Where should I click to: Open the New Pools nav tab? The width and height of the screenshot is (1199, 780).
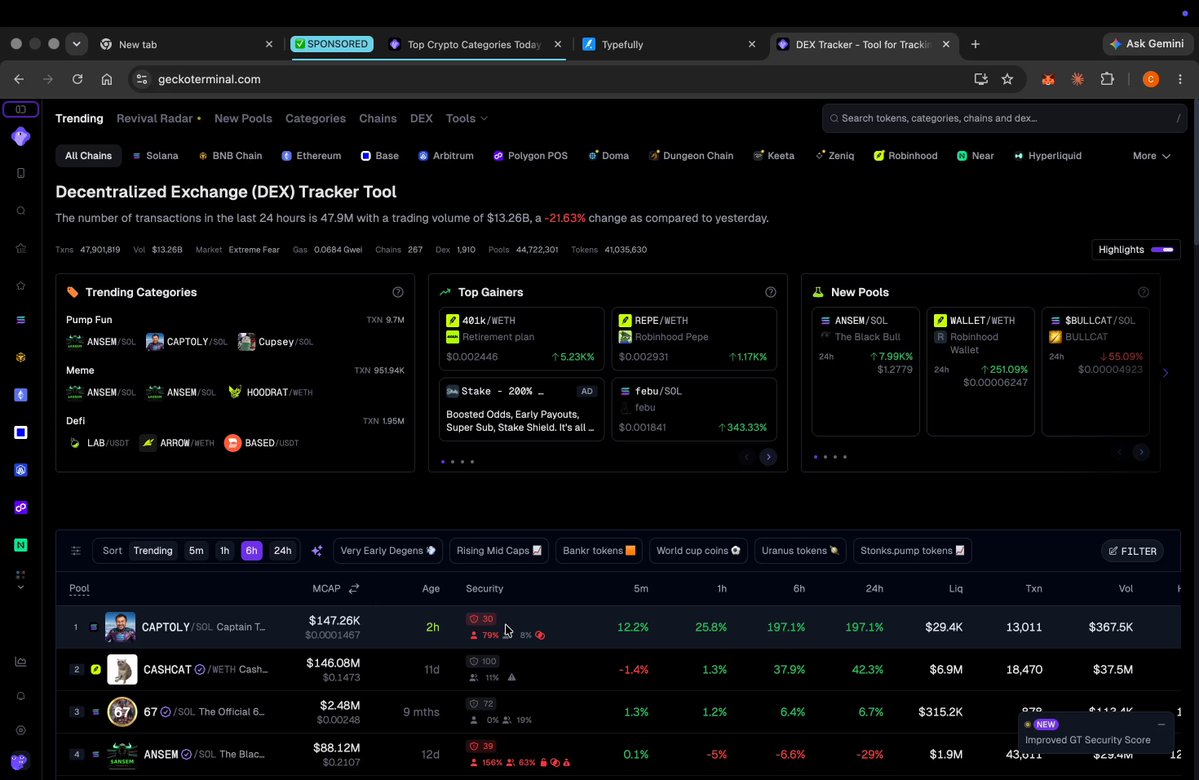click(243, 119)
